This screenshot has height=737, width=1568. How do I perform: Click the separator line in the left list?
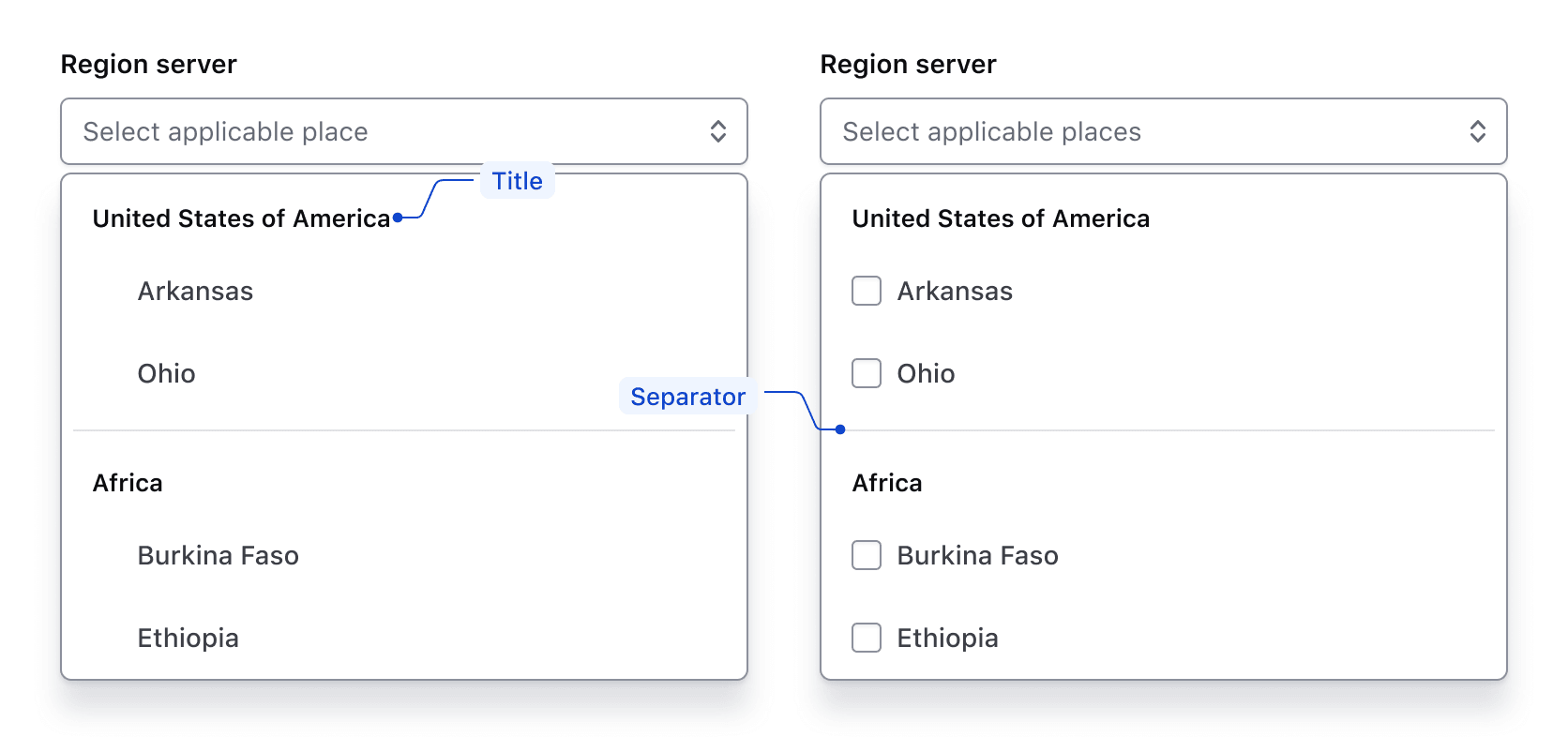(375, 430)
